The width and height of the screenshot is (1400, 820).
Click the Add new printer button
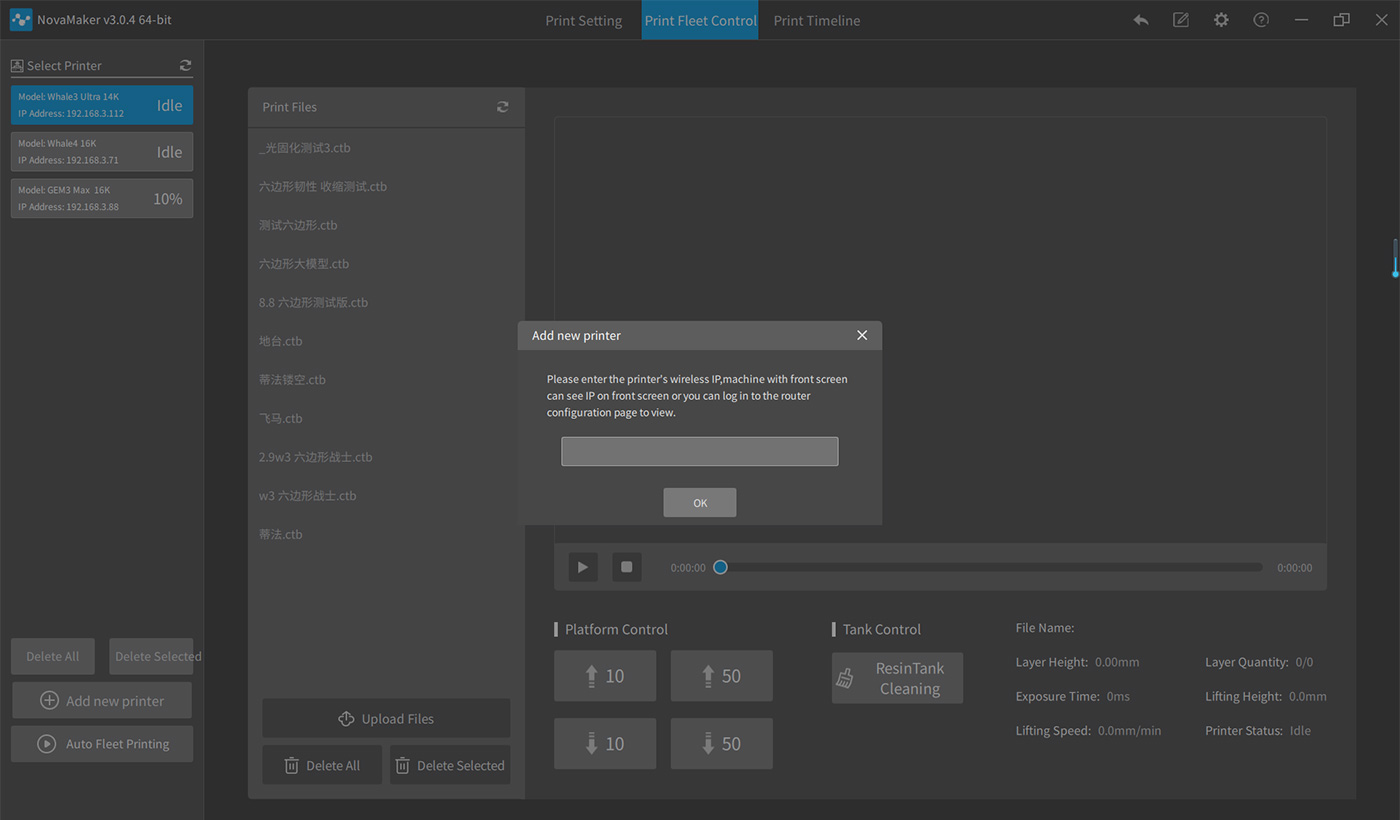click(x=102, y=700)
